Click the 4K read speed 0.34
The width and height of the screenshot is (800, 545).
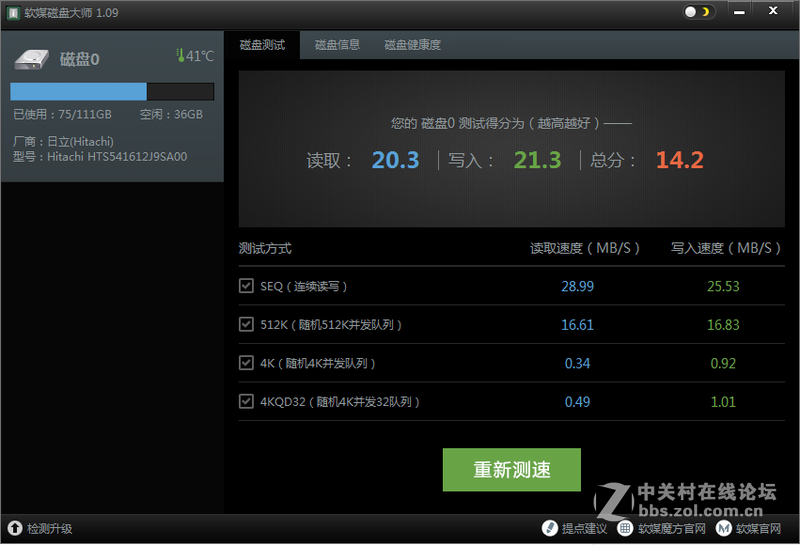point(578,363)
